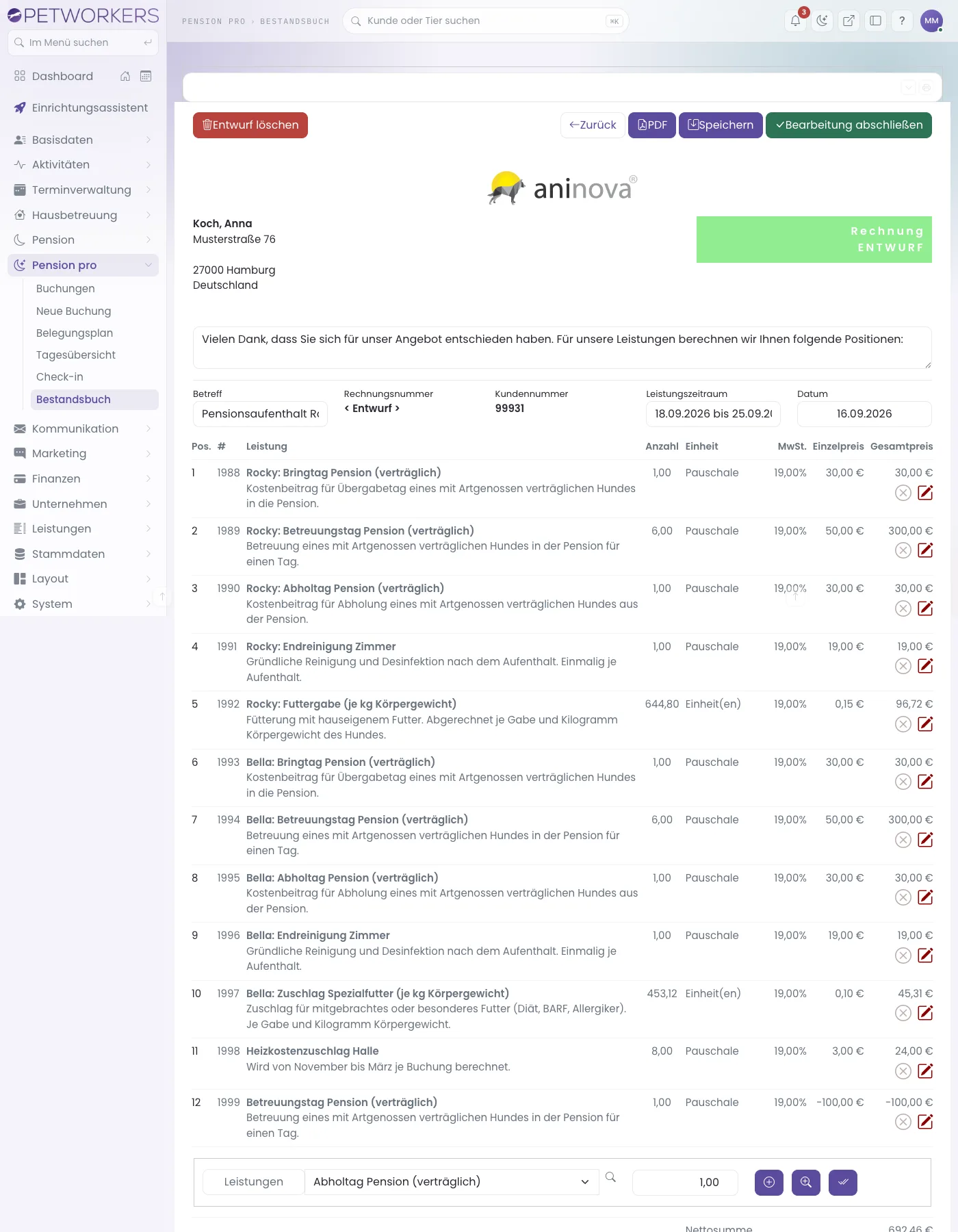
Task: Click Entwurf löschen button
Action: click(x=250, y=125)
